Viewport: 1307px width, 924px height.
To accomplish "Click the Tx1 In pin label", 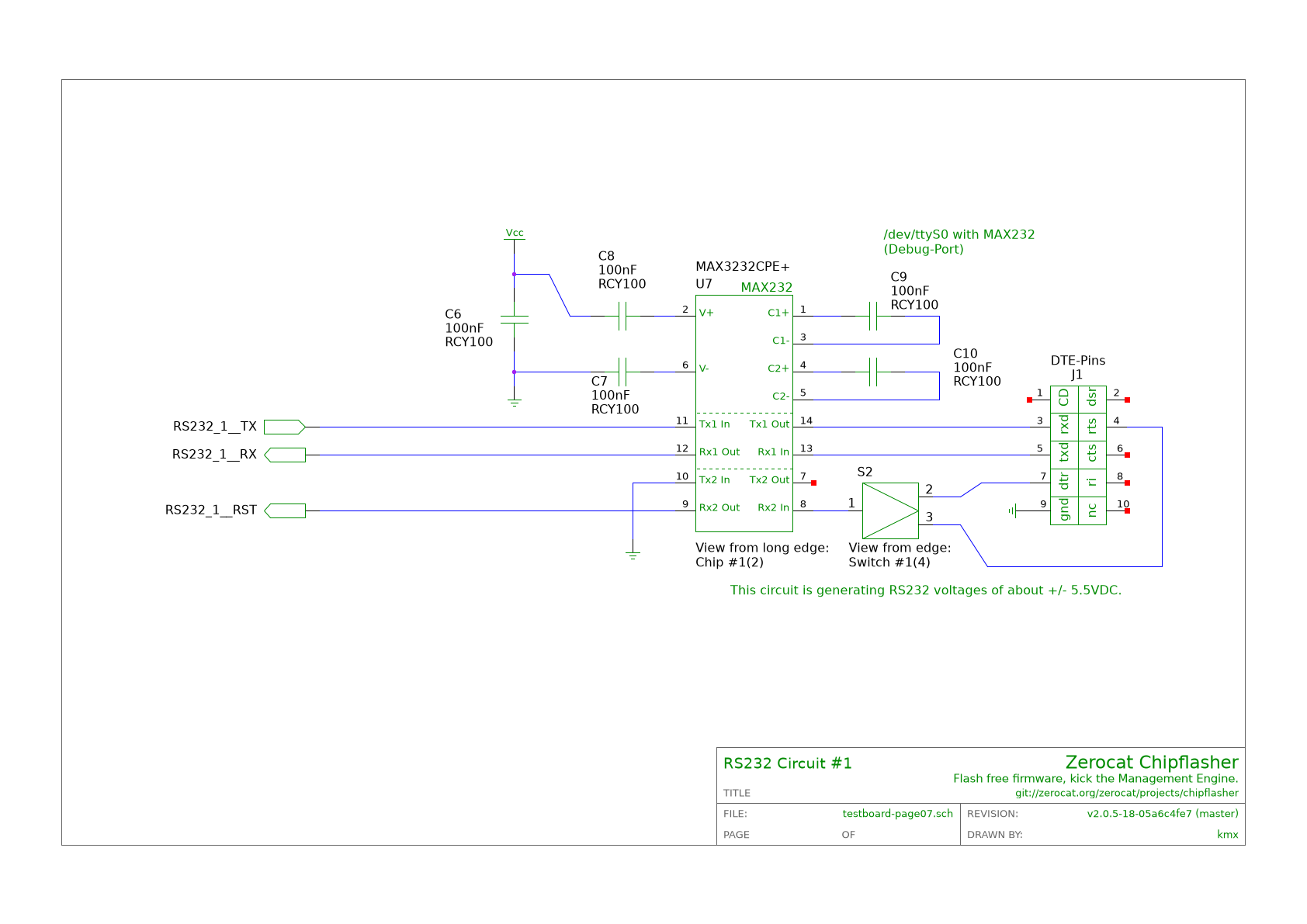I will [x=714, y=424].
